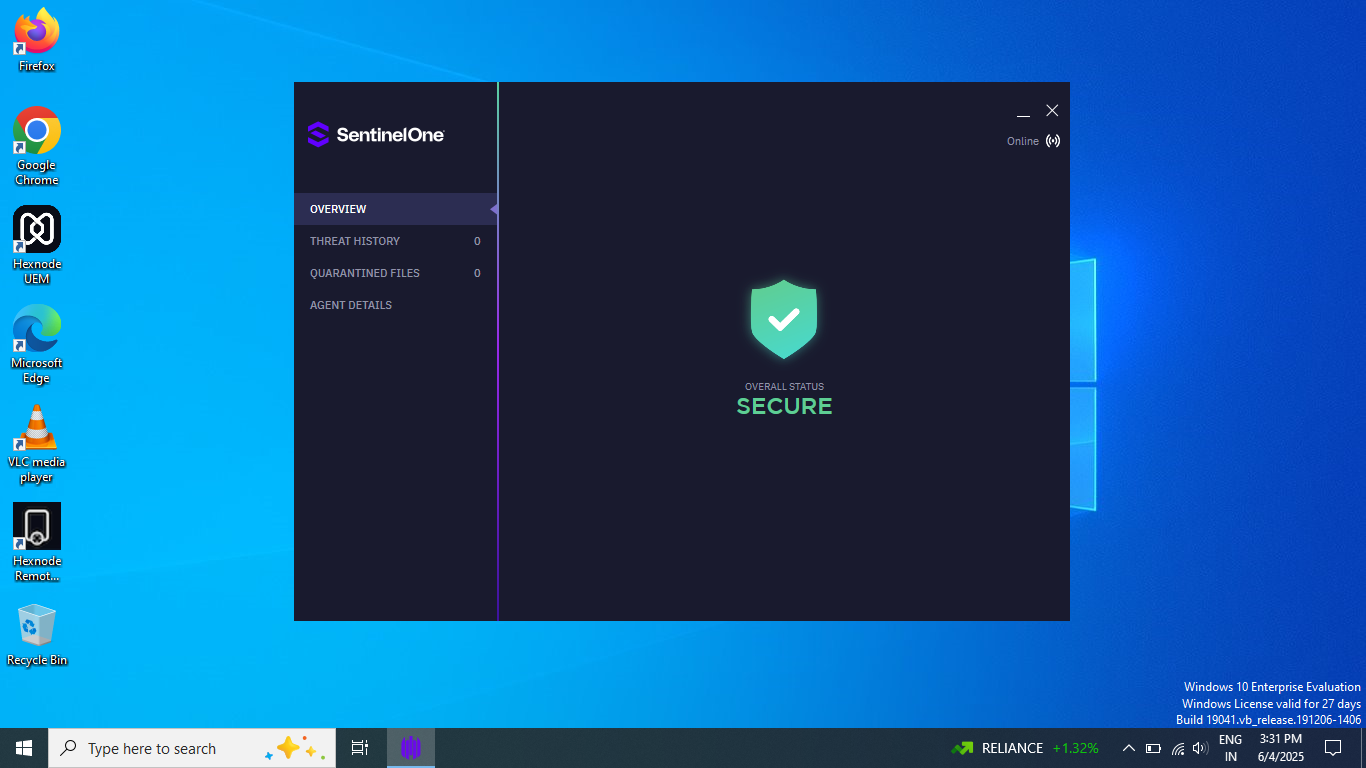Screen dimensions: 1366x768
Task: Select the Recycle Bin desktop icon
Action: tap(37, 634)
